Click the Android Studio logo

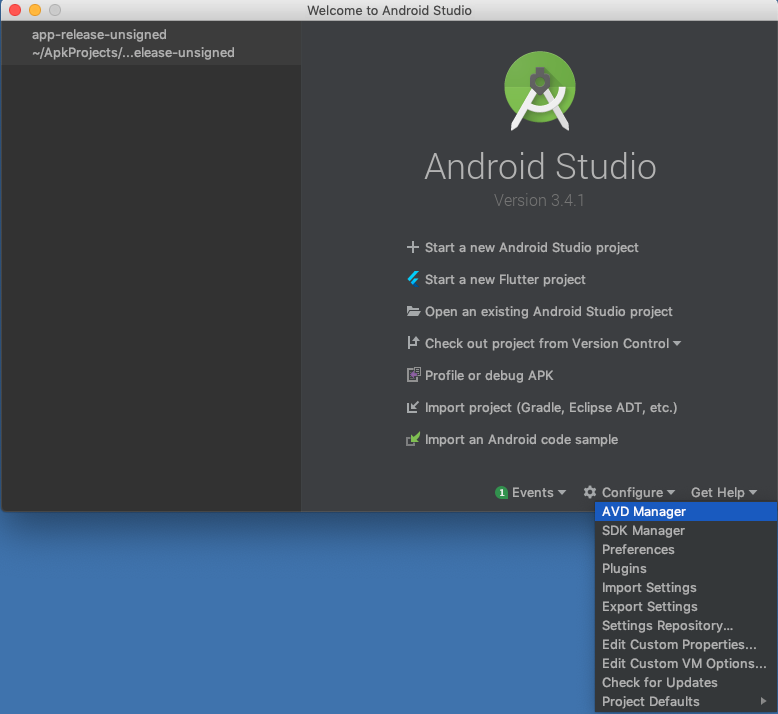pos(540,91)
